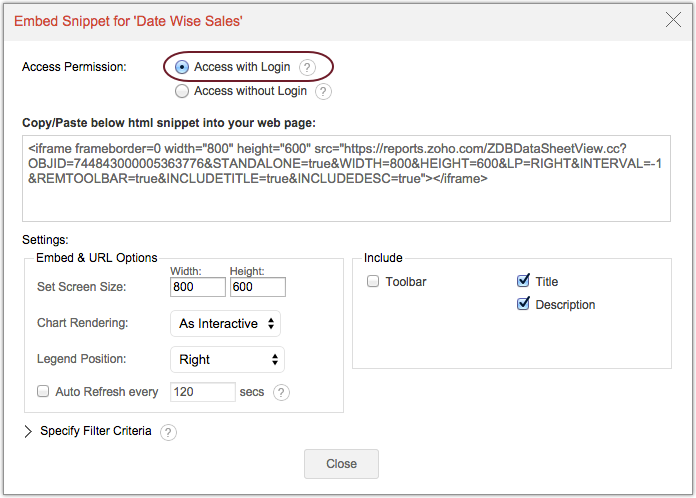
Task: Click the Specify Filter Criteria label
Action: (x=96, y=431)
